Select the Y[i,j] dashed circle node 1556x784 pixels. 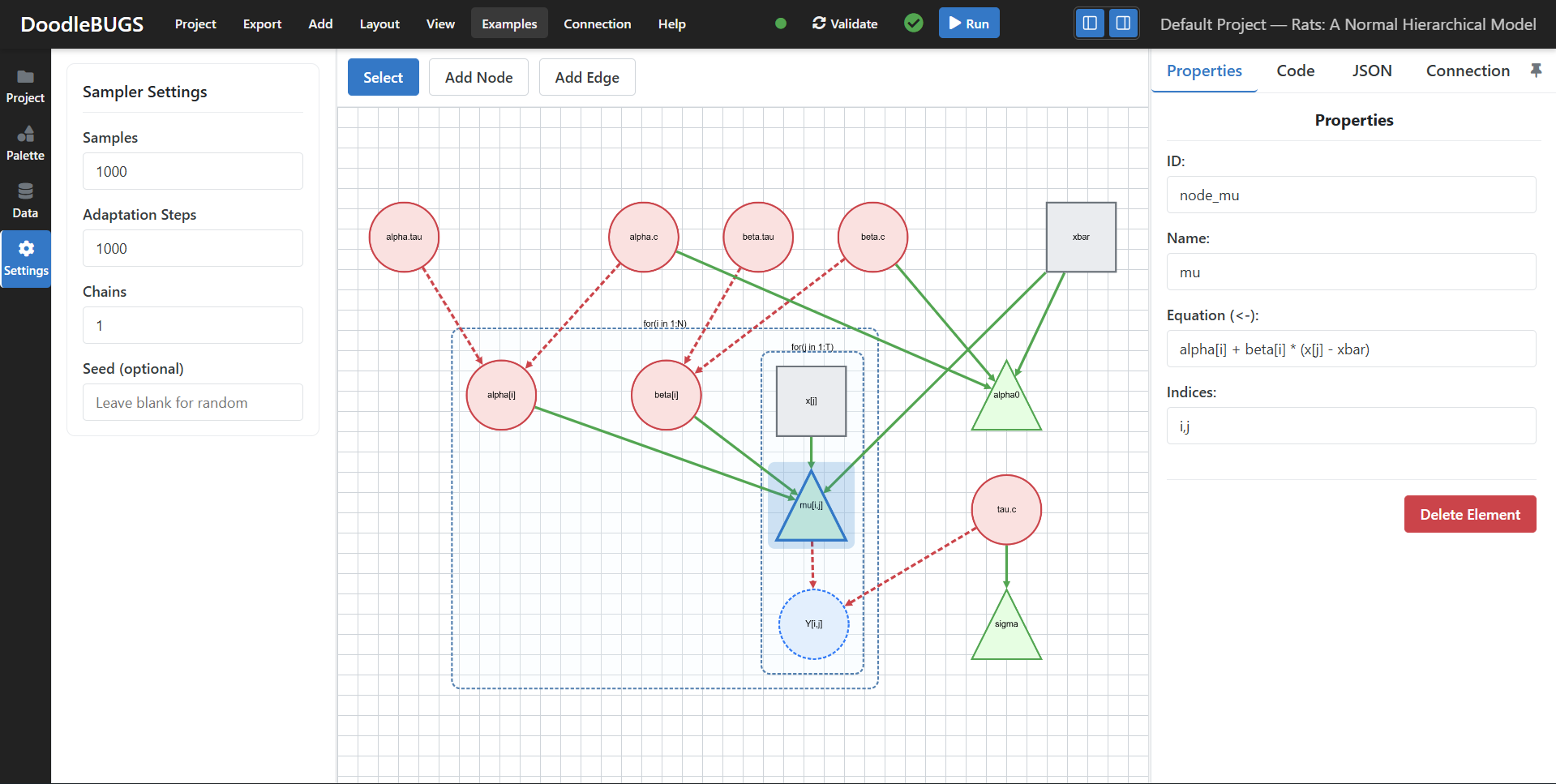813,624
